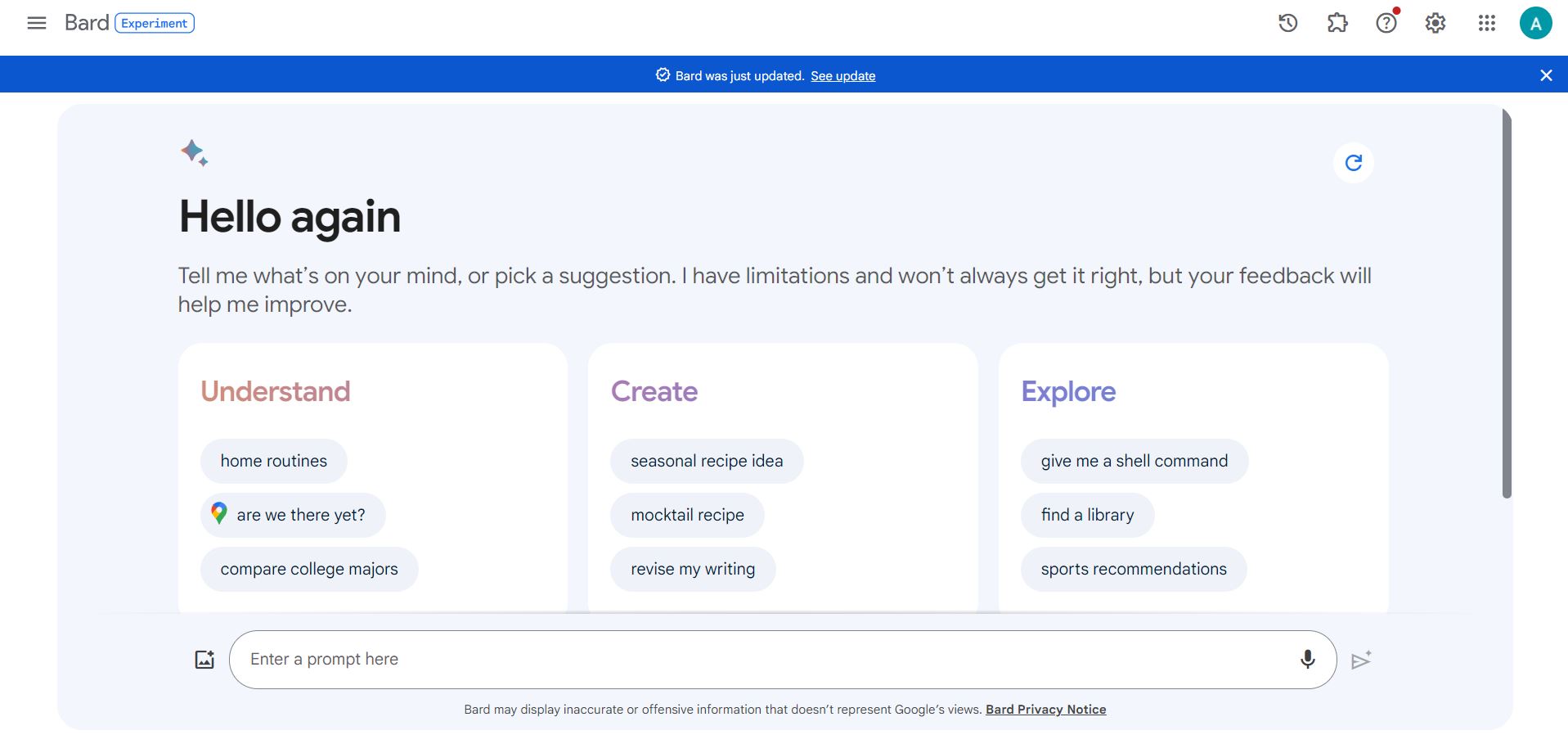Image resolution: width=1568 pixels, height=735 pixels.
Task: Click the 'Hello again' heading
Action: tap(290, 217)
